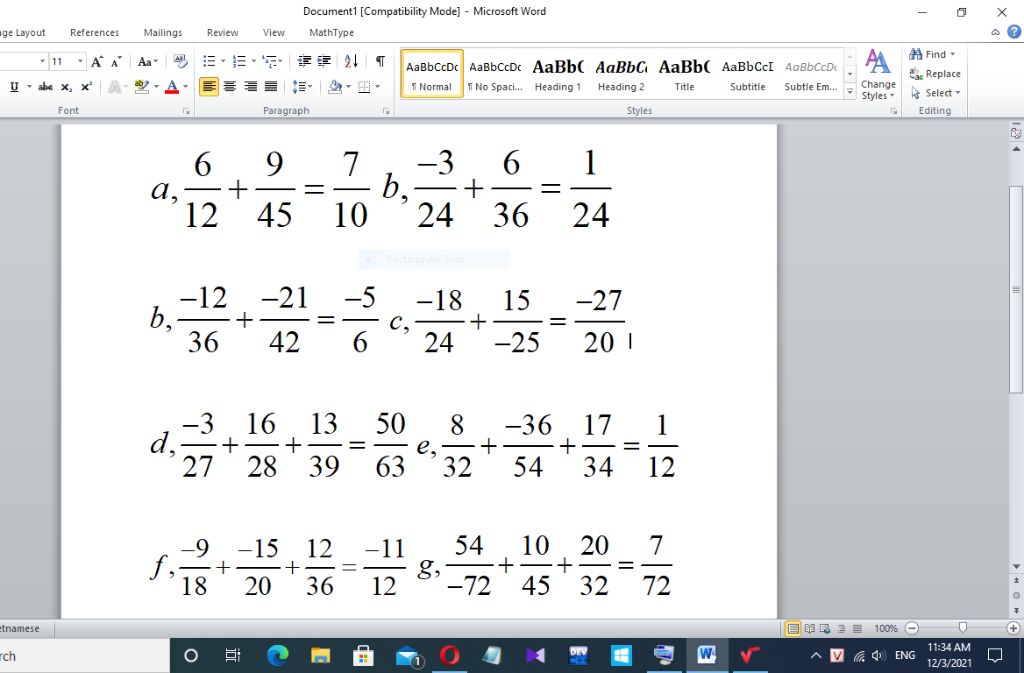The image size is (1024, 673).
Task: Open the Select dropdown in Editing
Action: click(936, 93)
